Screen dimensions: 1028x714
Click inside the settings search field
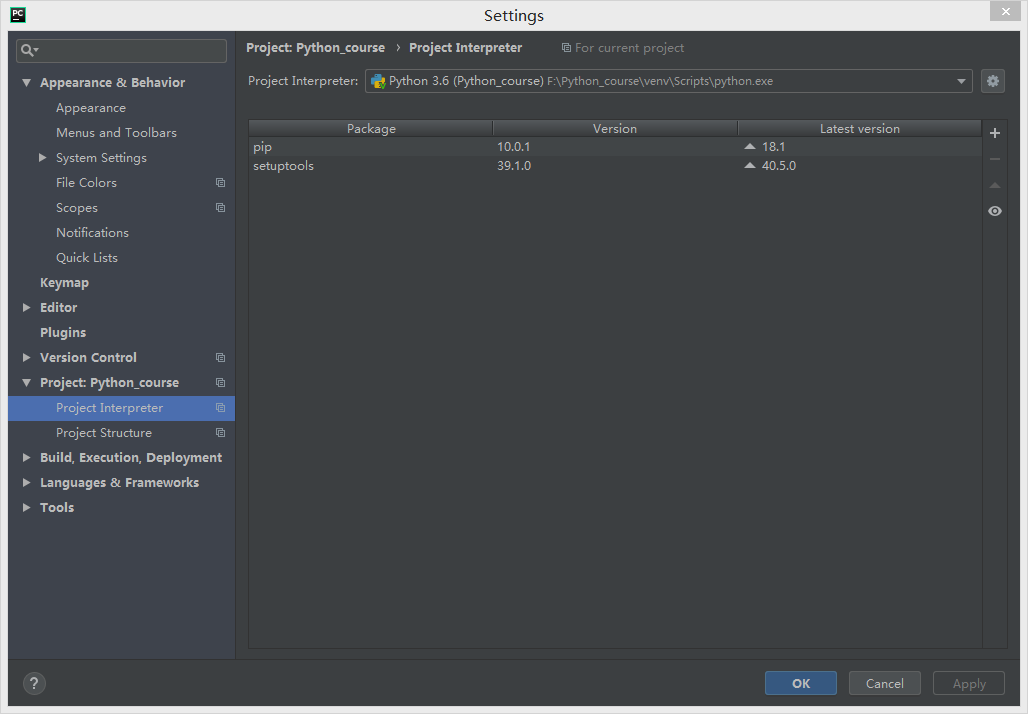pos(120,50)
